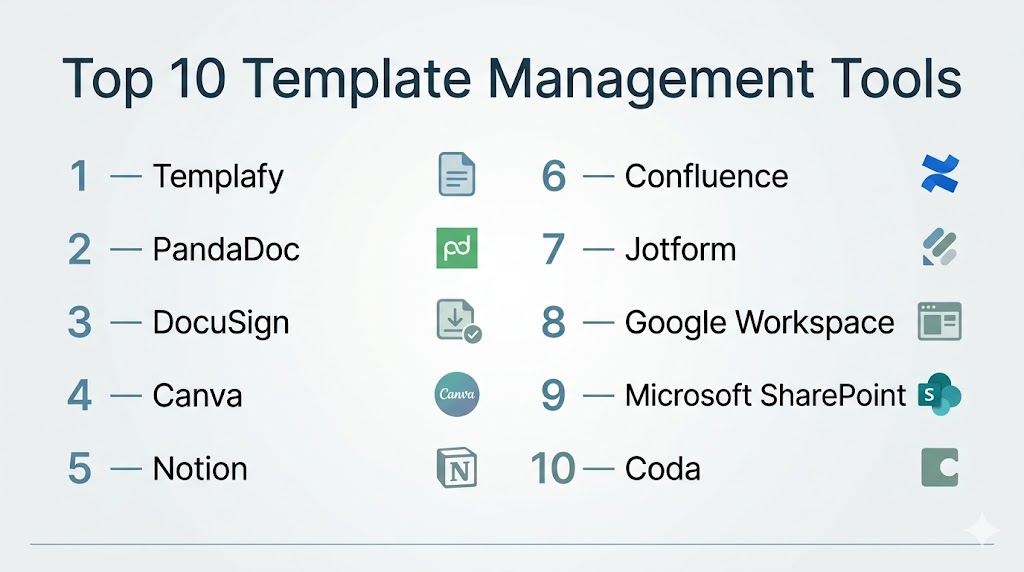This screenshot has height=572, width=1024.
Task: Click the blue Confluence logo
Action: [x=939, y=175]
